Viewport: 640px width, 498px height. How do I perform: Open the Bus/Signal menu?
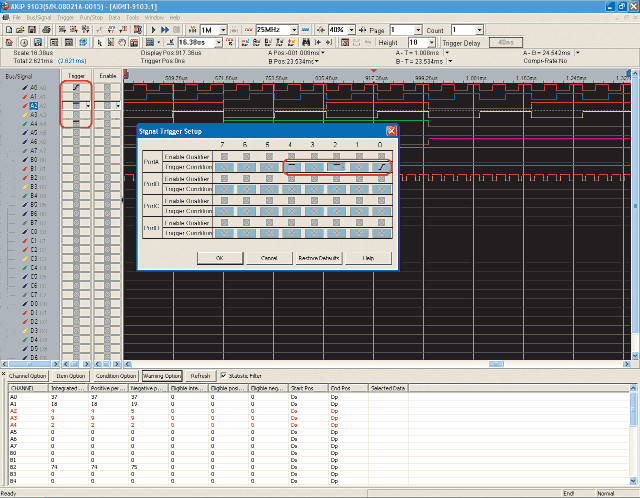pos(40,18)
